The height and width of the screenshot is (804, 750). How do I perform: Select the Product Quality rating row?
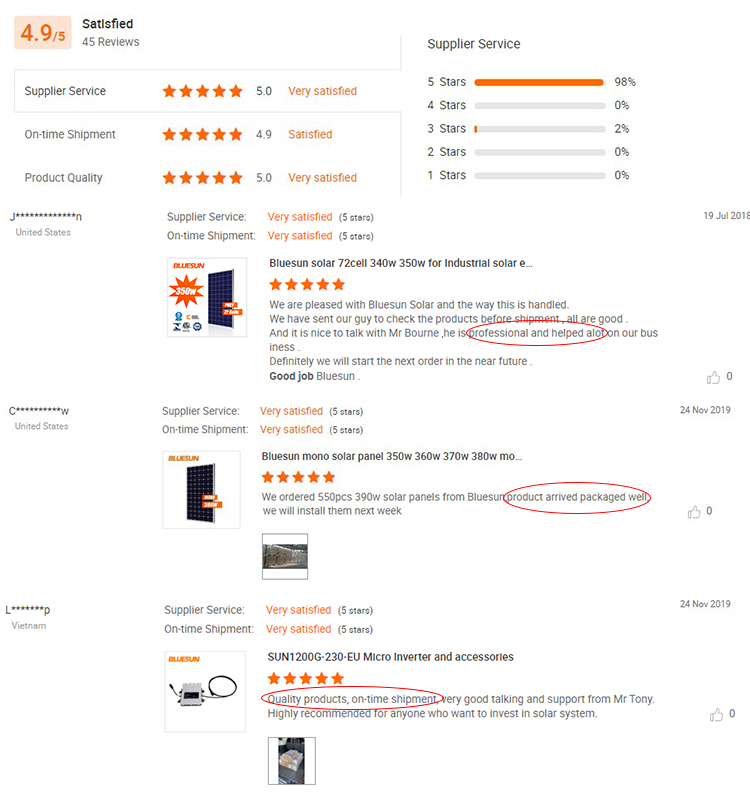point(208,177)
